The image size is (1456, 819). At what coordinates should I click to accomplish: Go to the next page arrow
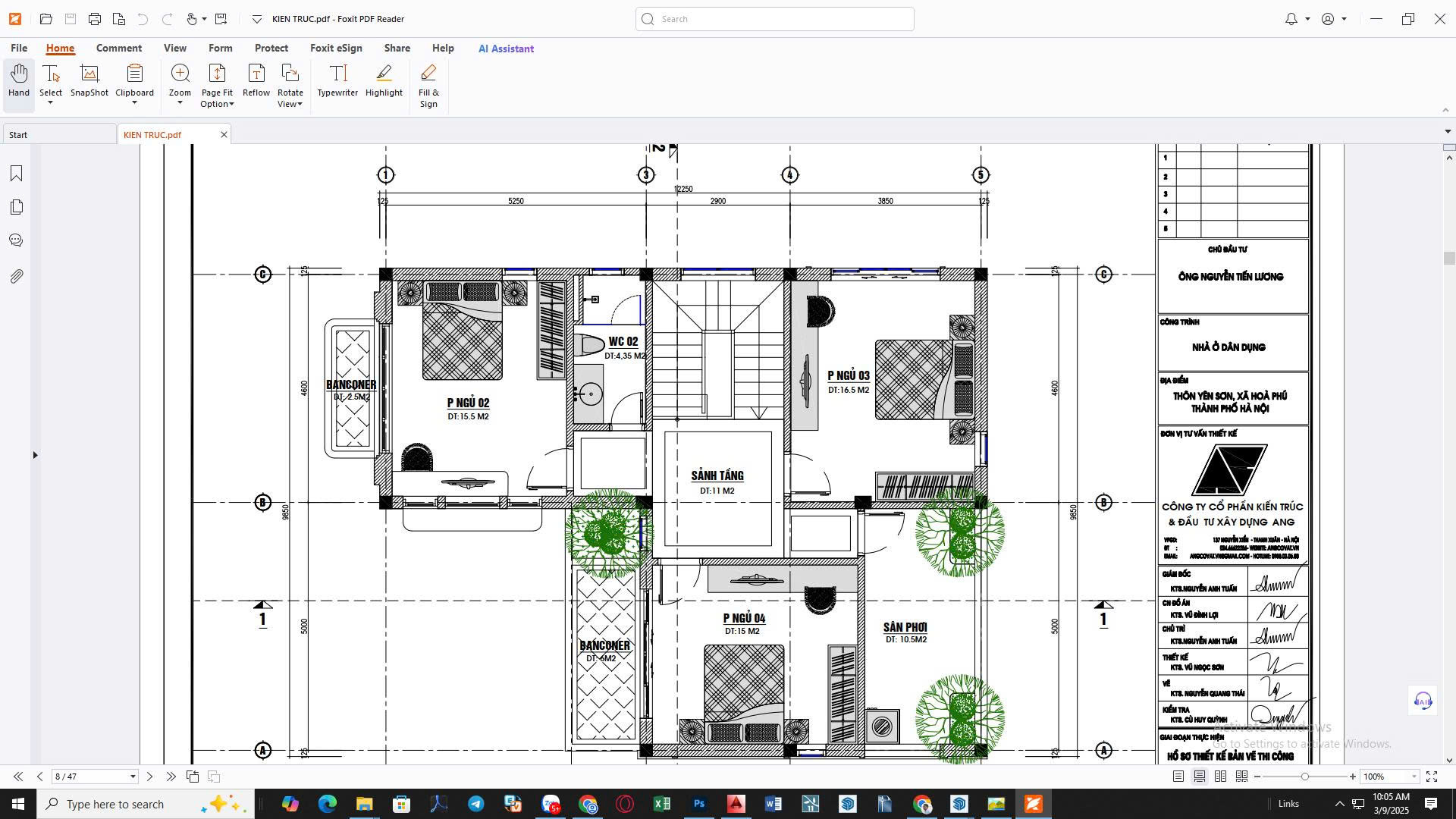(149, 777)
